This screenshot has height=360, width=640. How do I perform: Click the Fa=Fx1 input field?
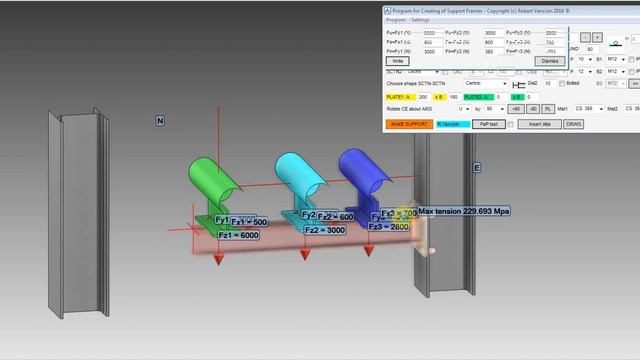pos(433,42)
